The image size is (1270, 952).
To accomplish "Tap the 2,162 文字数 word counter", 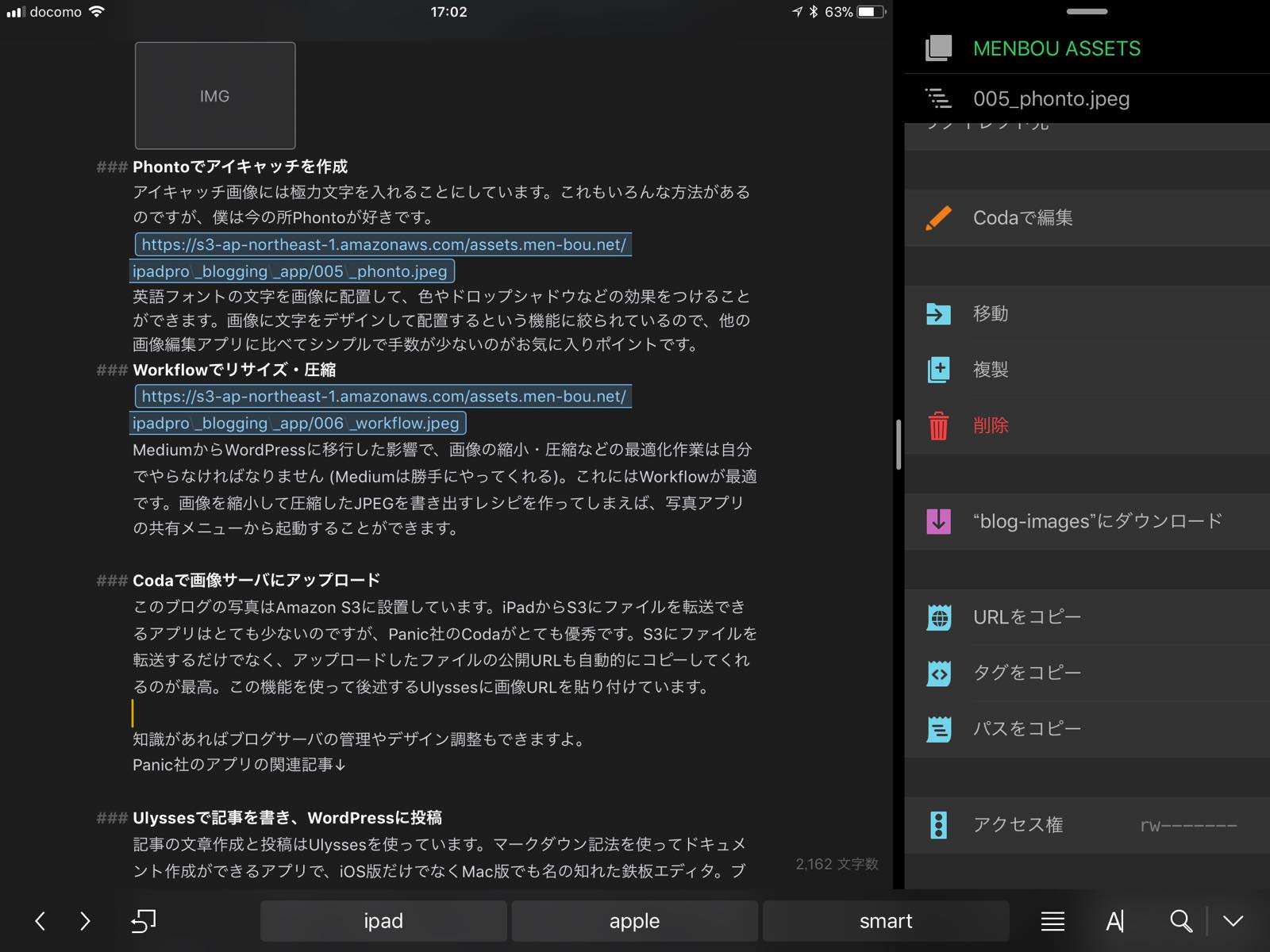I will click(x=837, y=864).
